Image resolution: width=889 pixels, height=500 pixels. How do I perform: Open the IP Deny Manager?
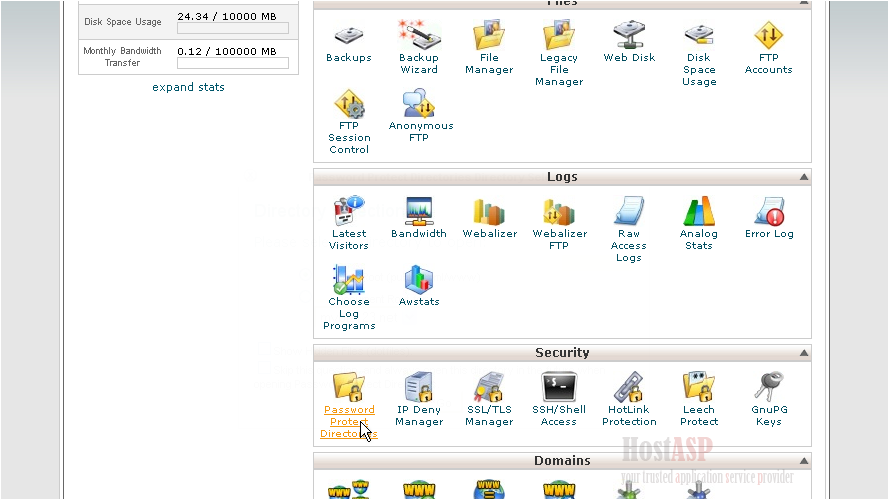[419, 388]
